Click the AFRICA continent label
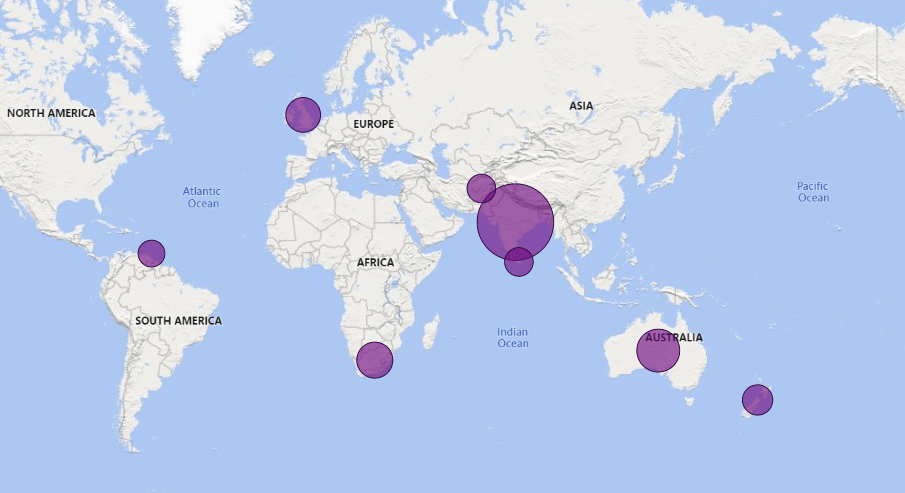Image resolution: width=905 pixels, height=493 pixels. [376, 262]
